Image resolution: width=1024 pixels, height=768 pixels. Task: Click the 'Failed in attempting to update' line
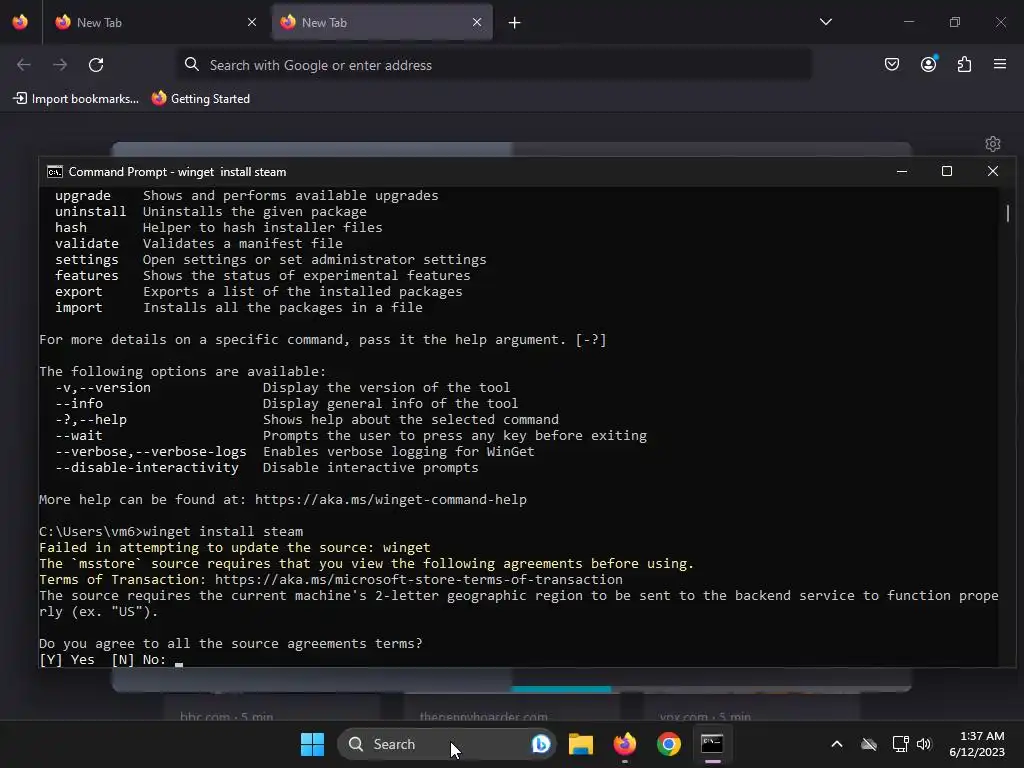[x=234, y=547]
